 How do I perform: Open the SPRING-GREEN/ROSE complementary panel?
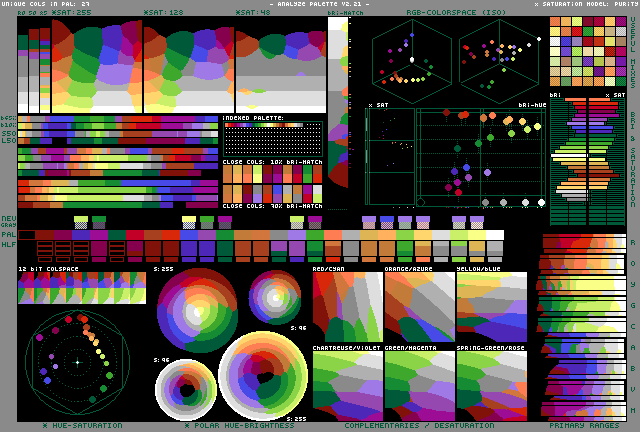[492, 386]
